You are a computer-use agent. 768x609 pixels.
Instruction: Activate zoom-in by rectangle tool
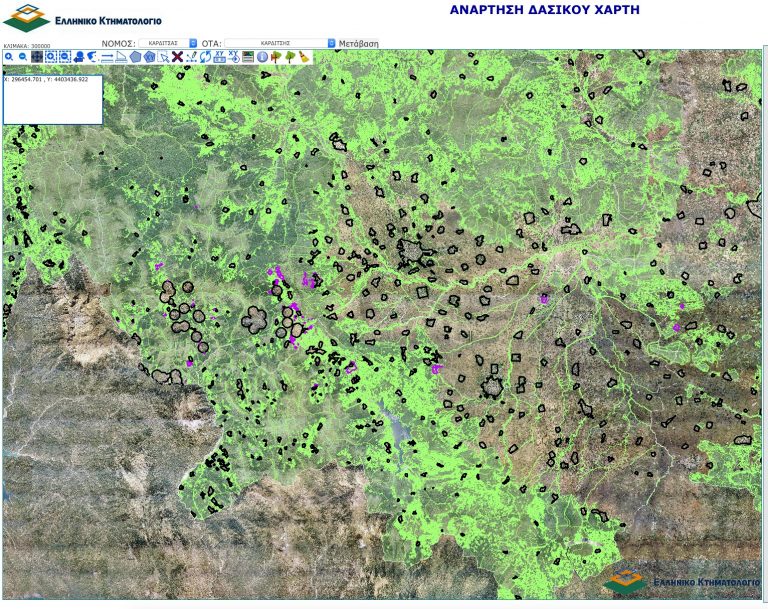[50, 57]
